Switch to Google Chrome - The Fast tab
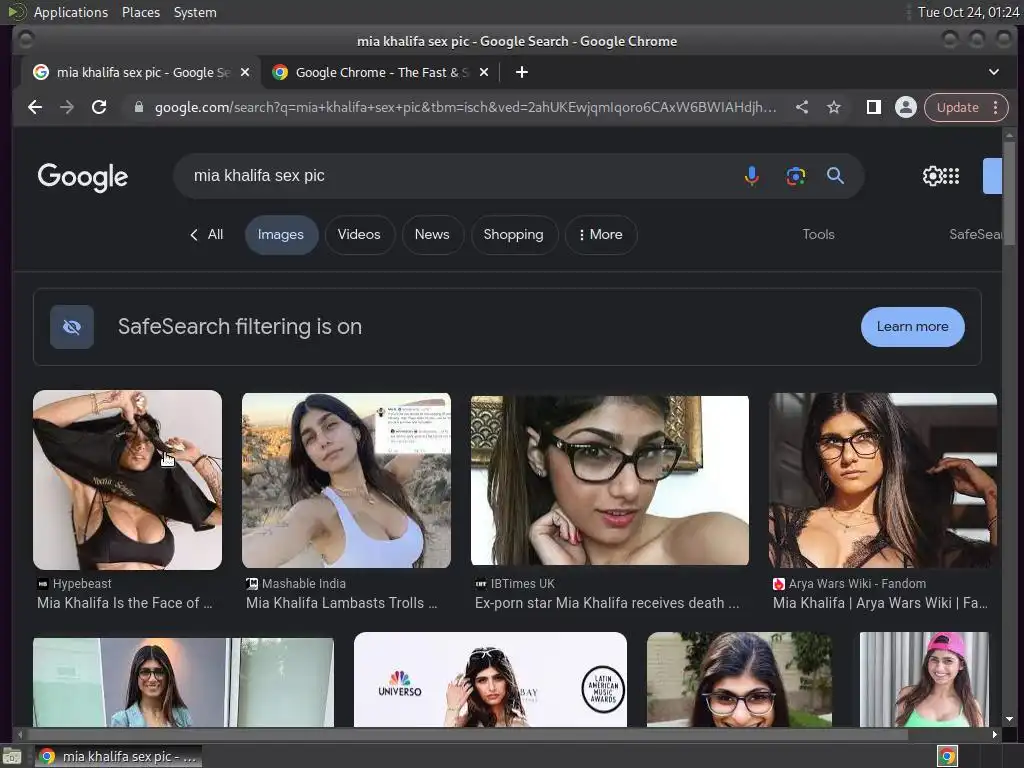Viewport: 1024px width, 768px height. point(381,72)
